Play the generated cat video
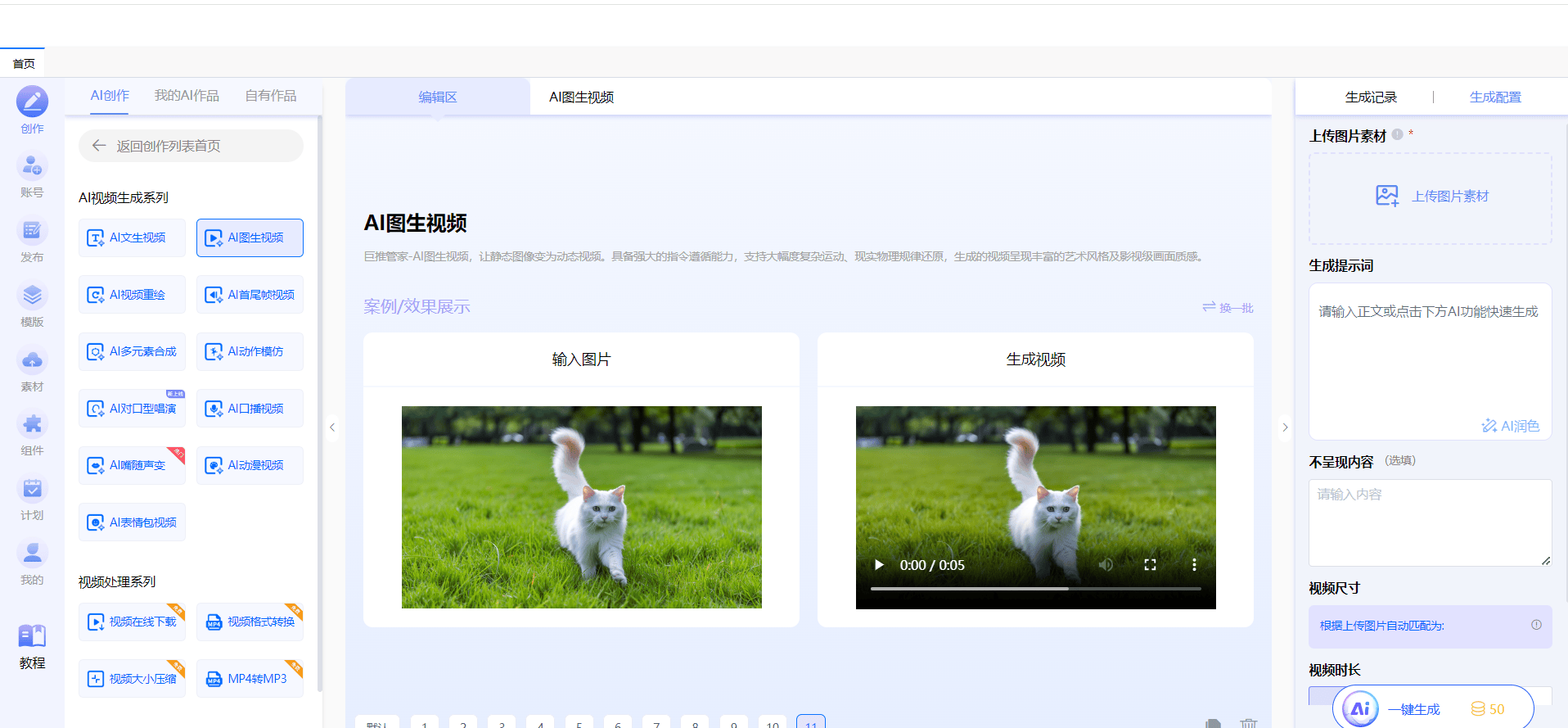 [879, 565]
